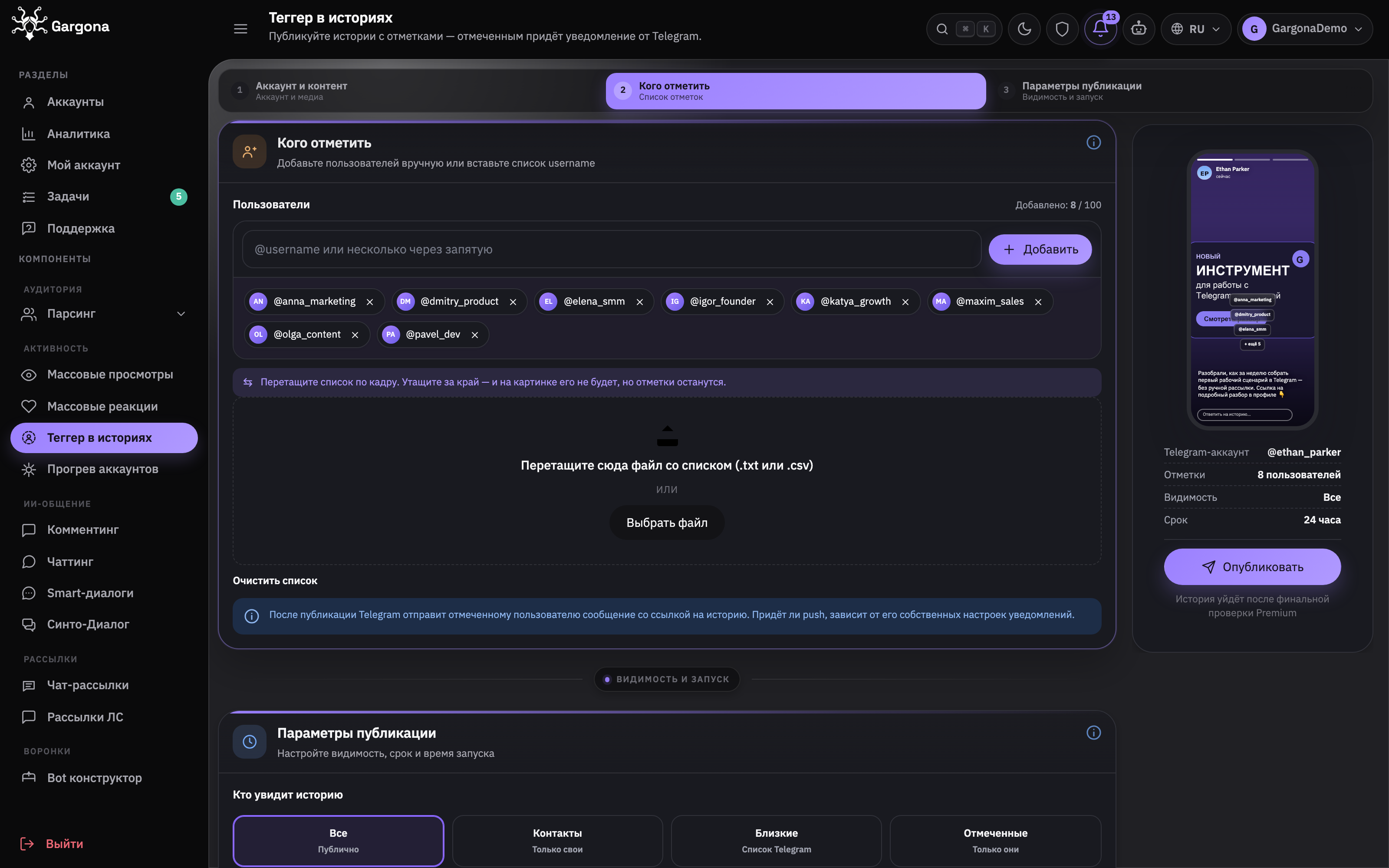Open Прогрев аккаунтов in sidebar
1389x868 pixels.
pyautogui.click(x=104, y=469)
